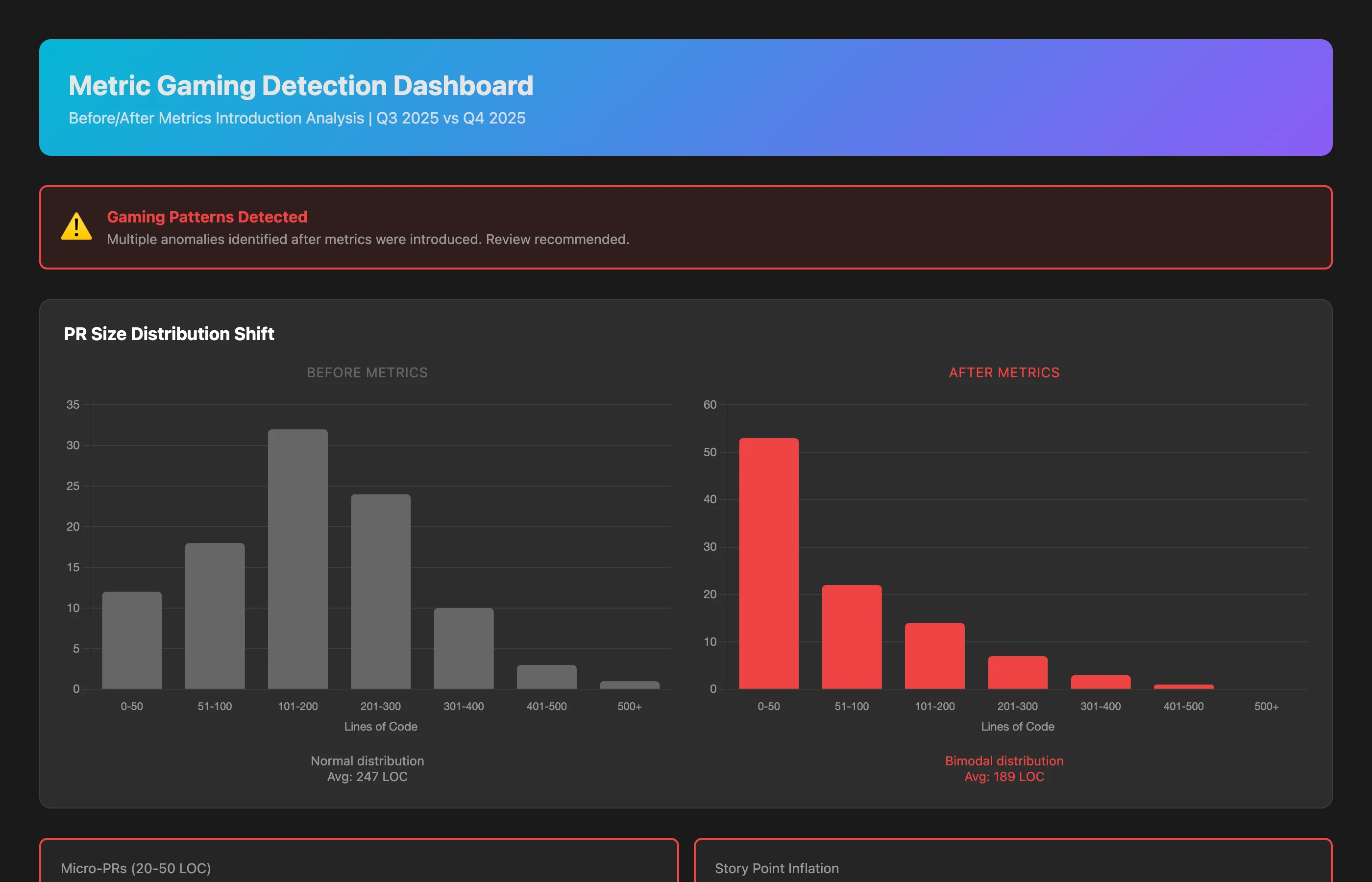
Task: Click the yellow warning triangle icon
Action: tap(76, 227)
